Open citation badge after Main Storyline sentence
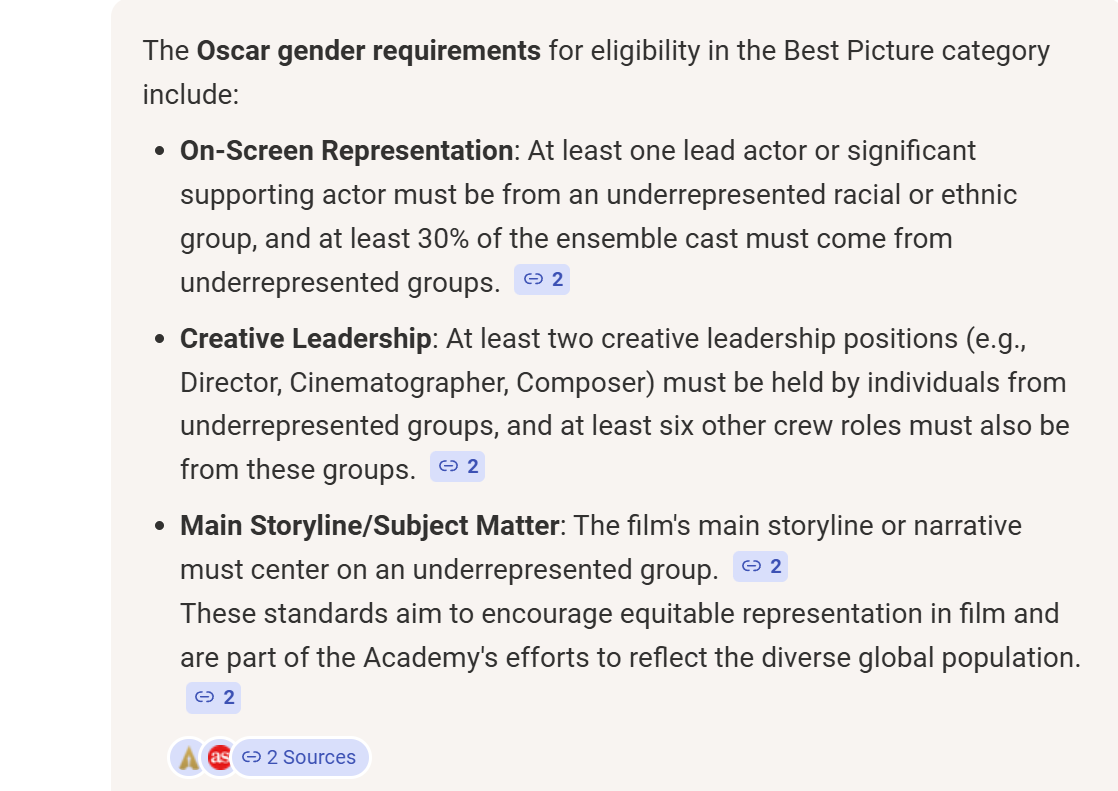 click(761, 567)
